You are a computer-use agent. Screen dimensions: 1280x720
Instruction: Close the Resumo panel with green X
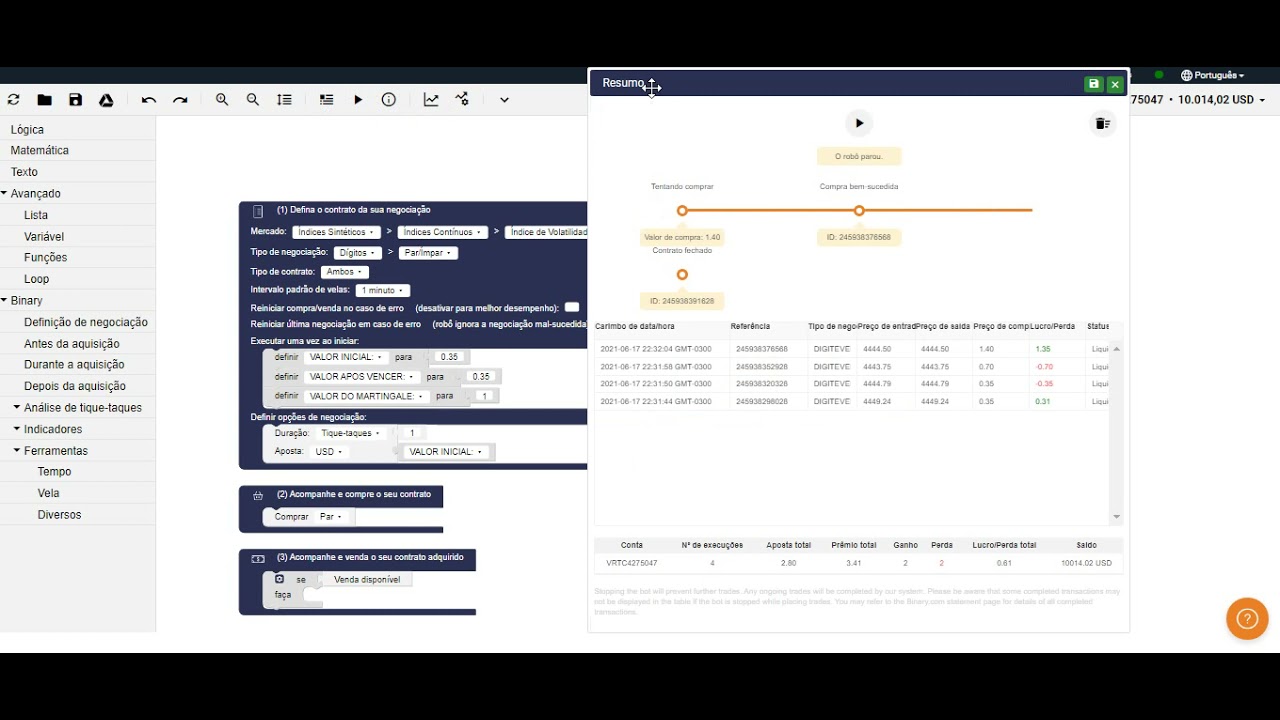[x=1115, y=84]
